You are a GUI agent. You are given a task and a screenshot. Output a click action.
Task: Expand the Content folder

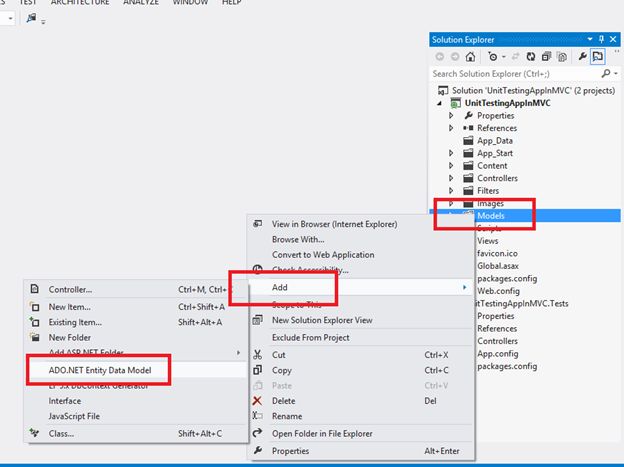451,165
